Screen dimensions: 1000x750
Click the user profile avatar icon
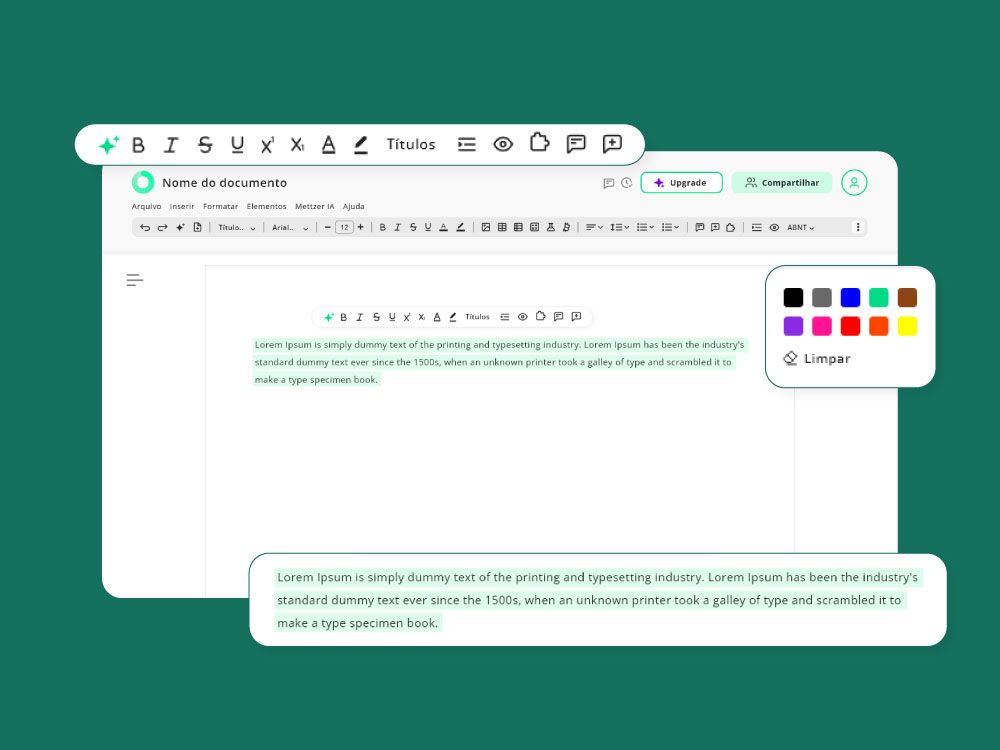coord(854,183)
